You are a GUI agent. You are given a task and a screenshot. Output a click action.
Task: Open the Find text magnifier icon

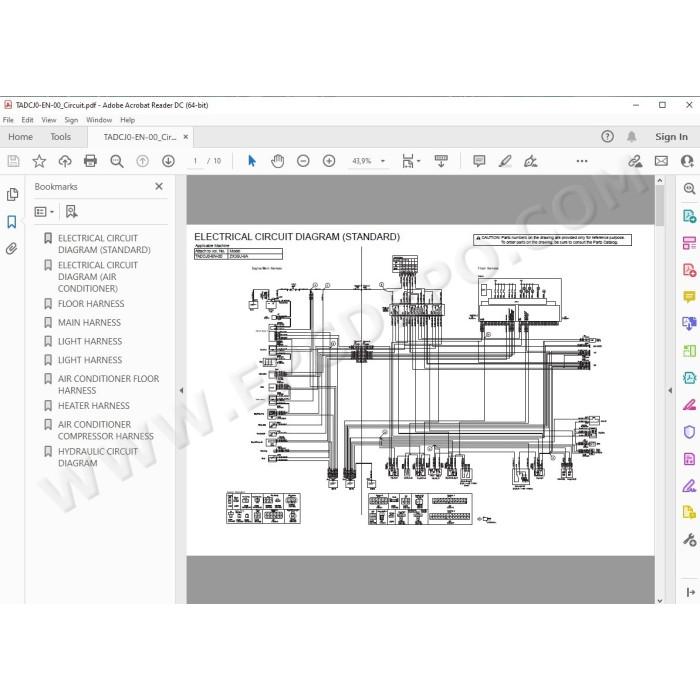[x=117, y=161]
